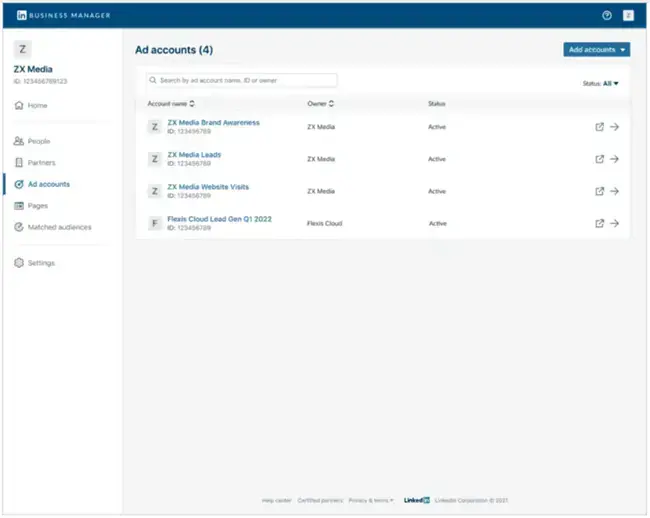Open the profile avatar in the top bar
This screenshot has width=650, height=518.
tap(628, 16)
